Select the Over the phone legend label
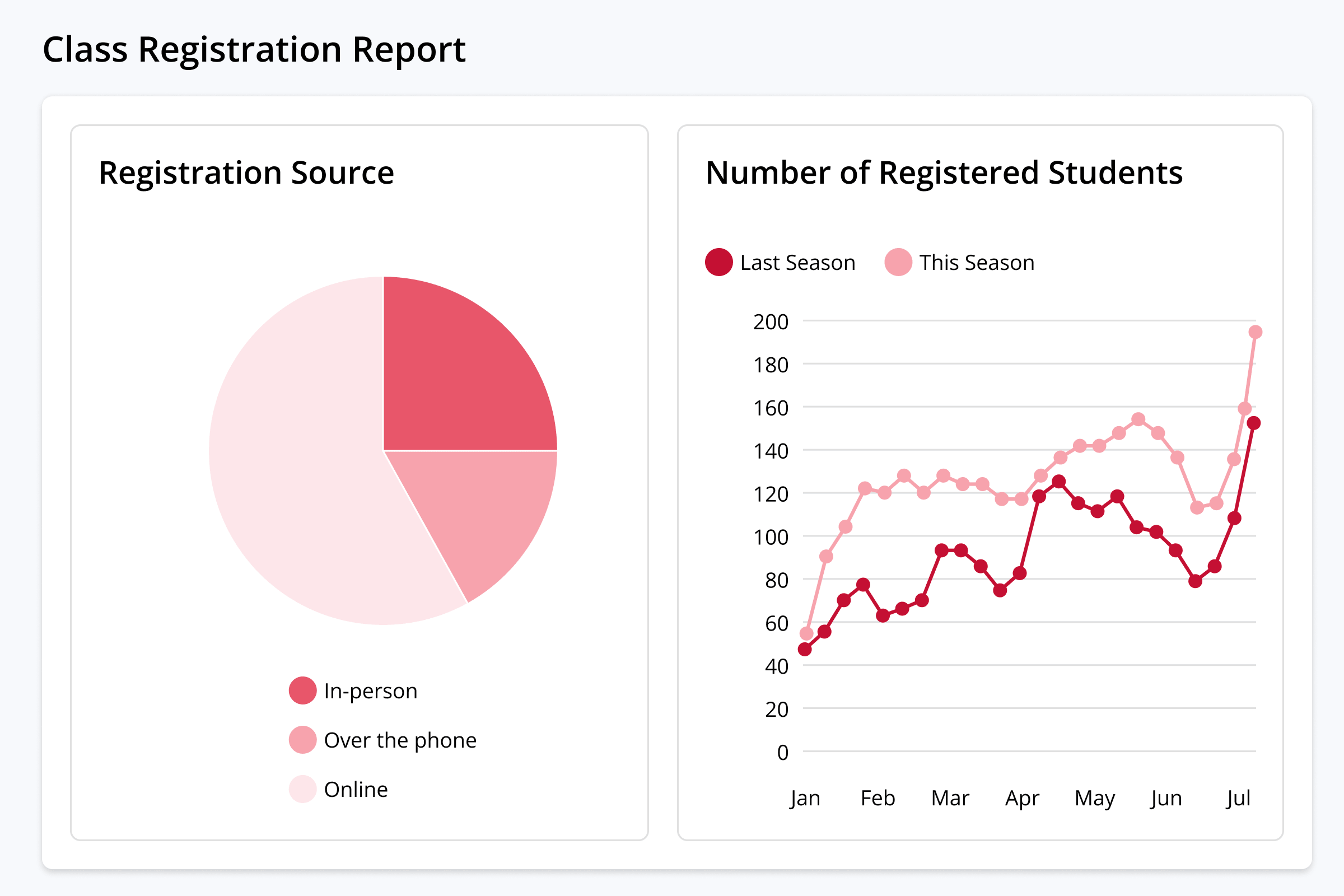This screenshot has width=1344, height=896. click(x=400, y=740)
